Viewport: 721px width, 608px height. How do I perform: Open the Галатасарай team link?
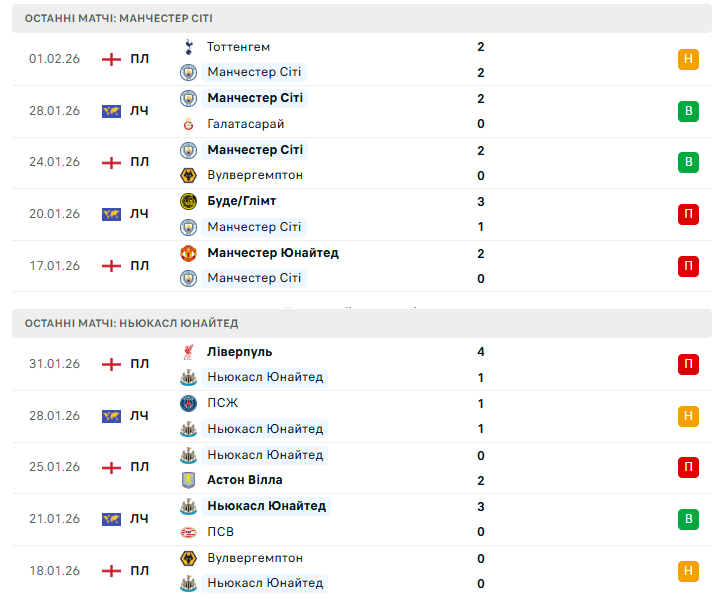coord(245,124)
